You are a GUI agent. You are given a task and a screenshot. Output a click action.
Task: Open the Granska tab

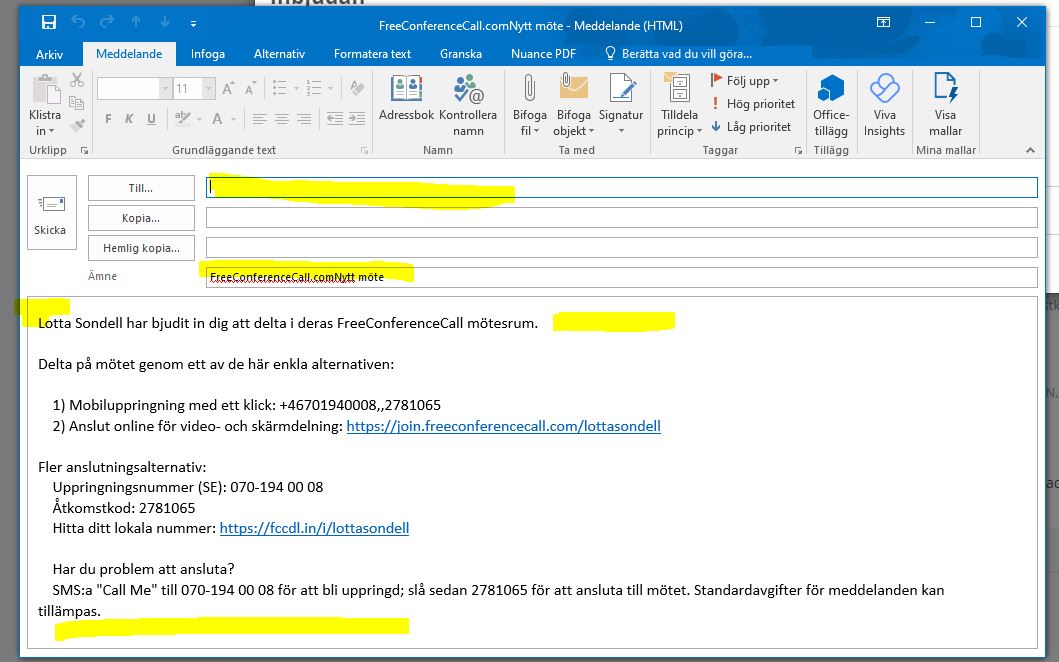tap(461, 54)
